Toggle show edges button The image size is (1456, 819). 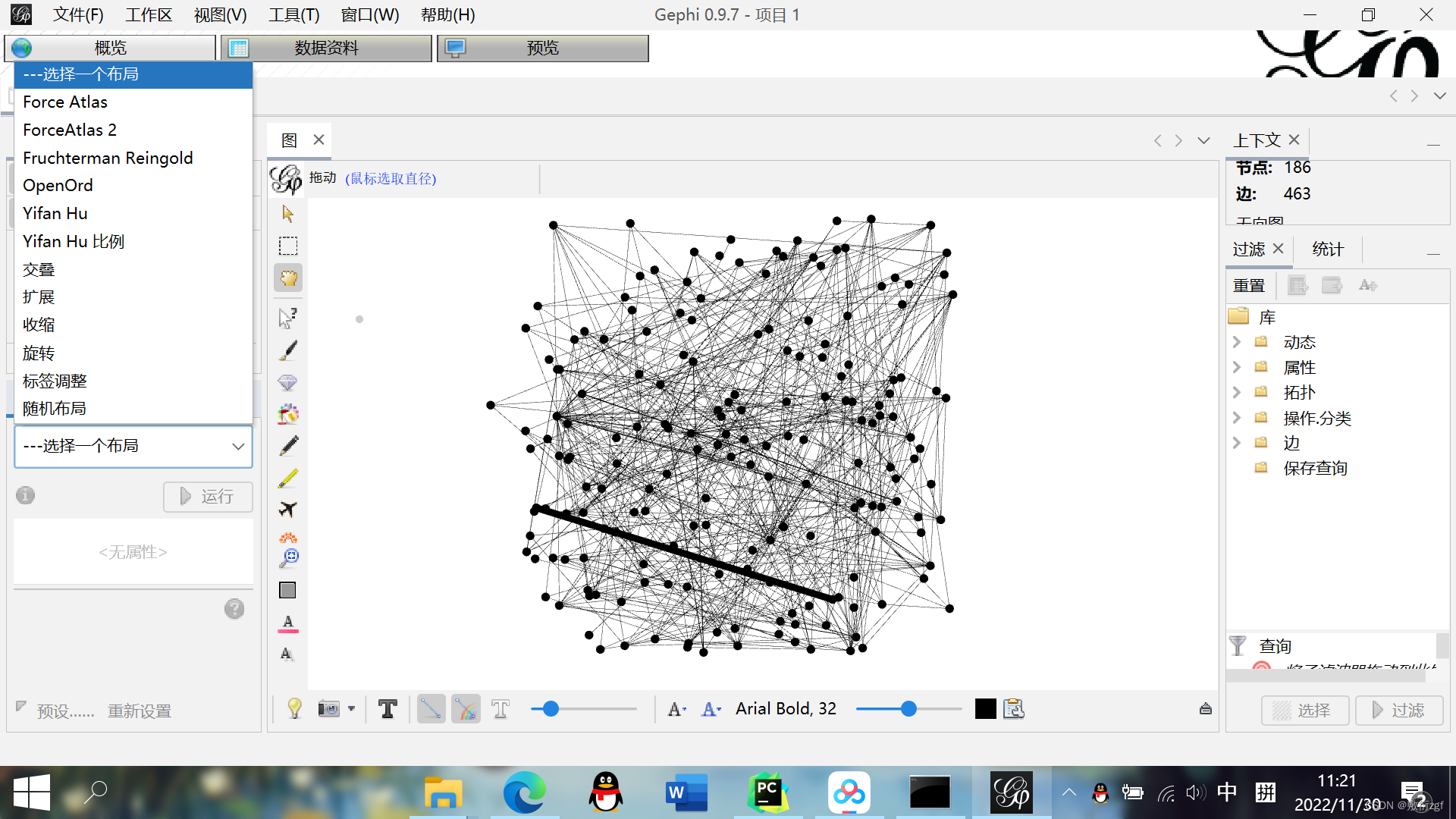431,709
